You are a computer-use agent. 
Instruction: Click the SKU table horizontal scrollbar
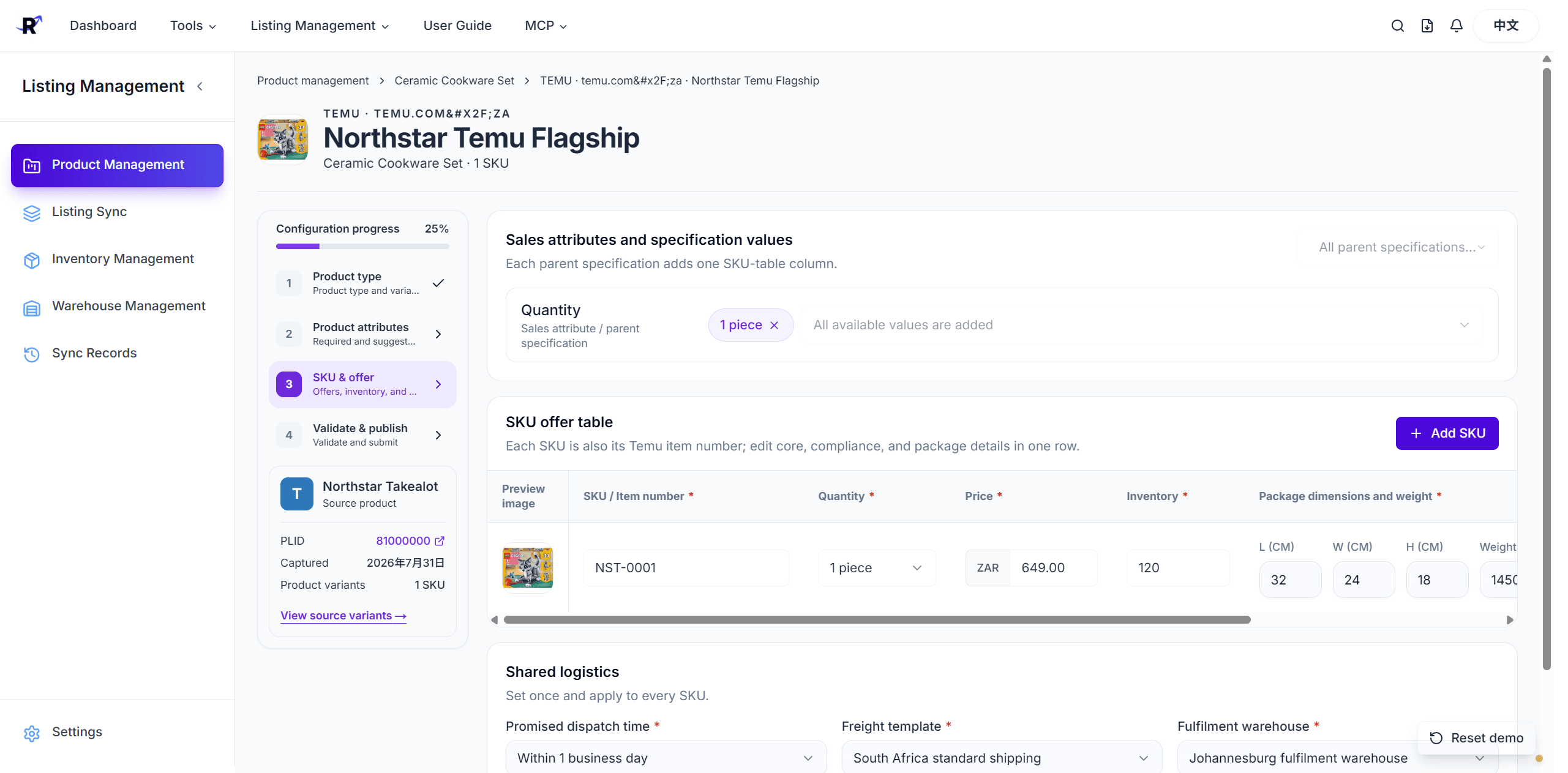[877, 620]
